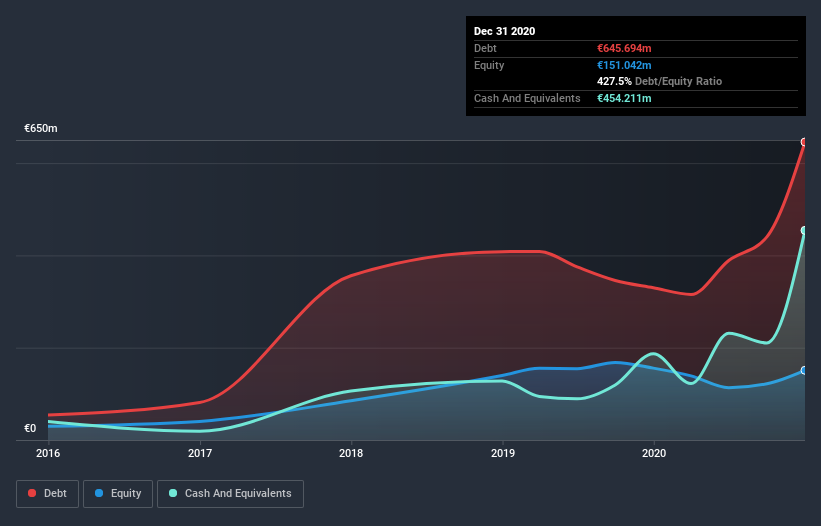
Task: Click the 2018 x-axis label
Action: [351, 453]
